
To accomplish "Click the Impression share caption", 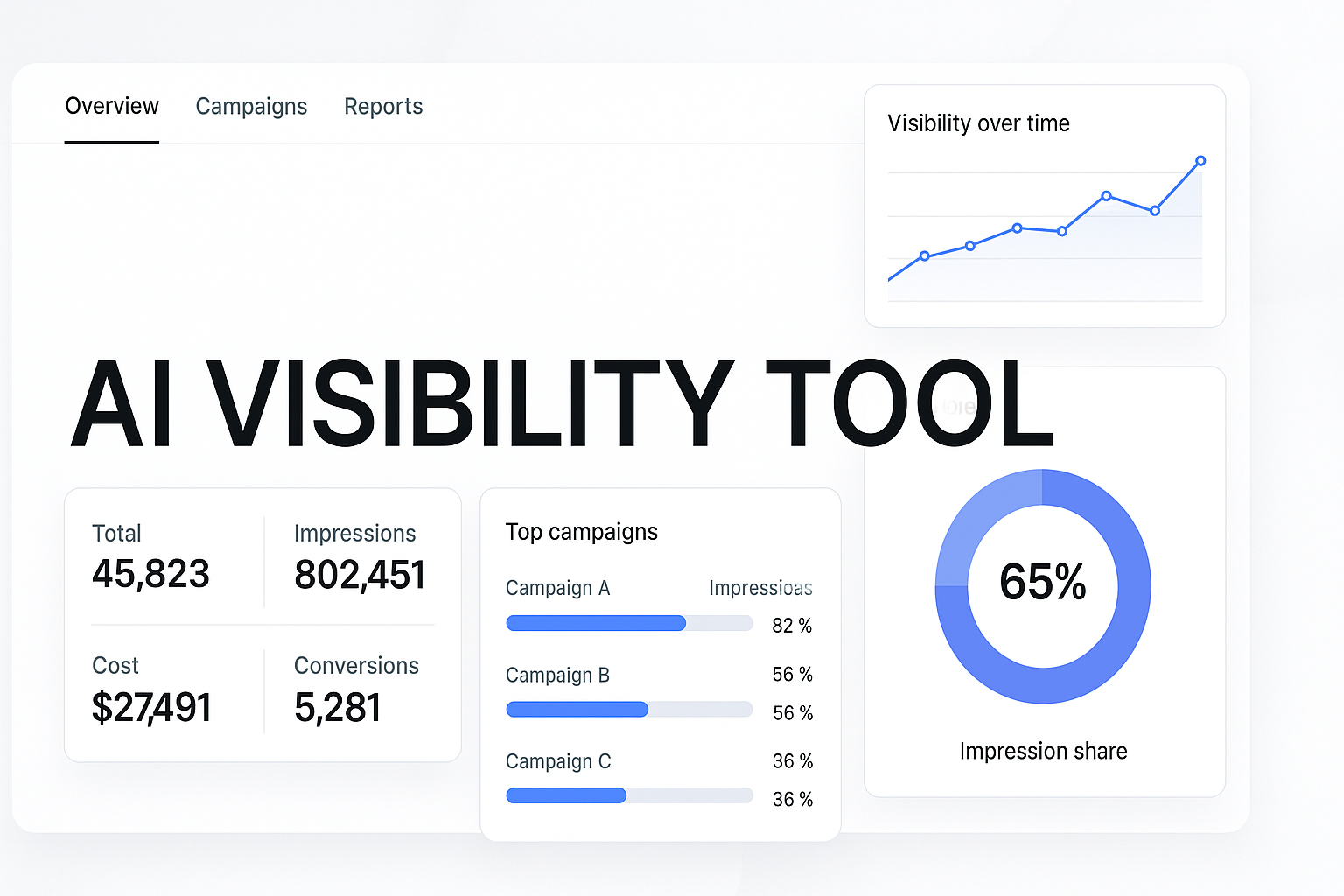I will [1043, 751].
